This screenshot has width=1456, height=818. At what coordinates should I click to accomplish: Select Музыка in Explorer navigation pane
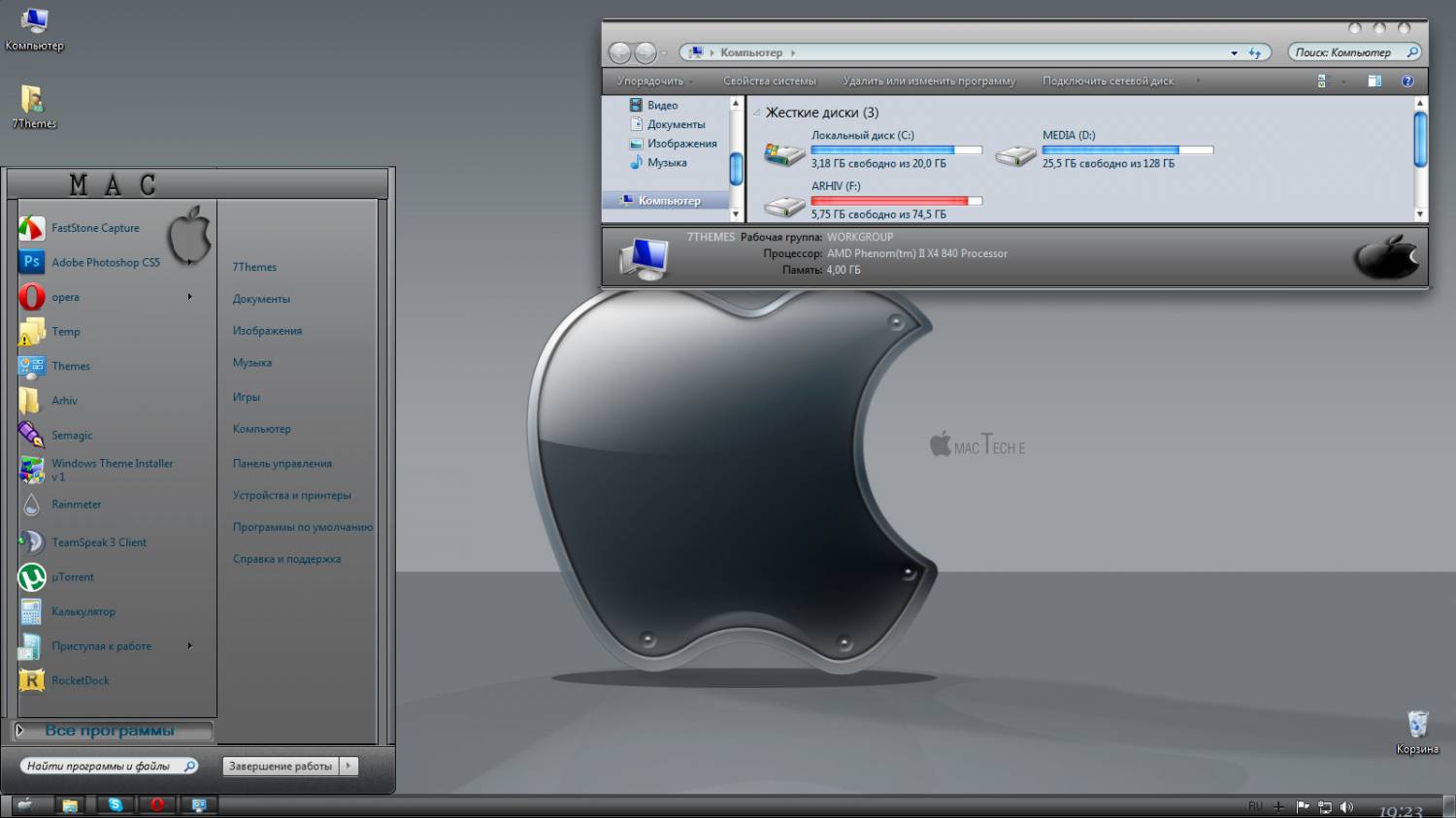(658, 163)
